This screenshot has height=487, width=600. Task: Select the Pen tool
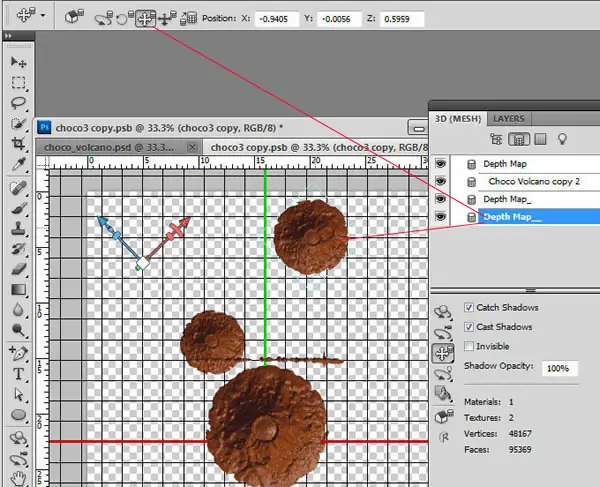coord(18,353)
